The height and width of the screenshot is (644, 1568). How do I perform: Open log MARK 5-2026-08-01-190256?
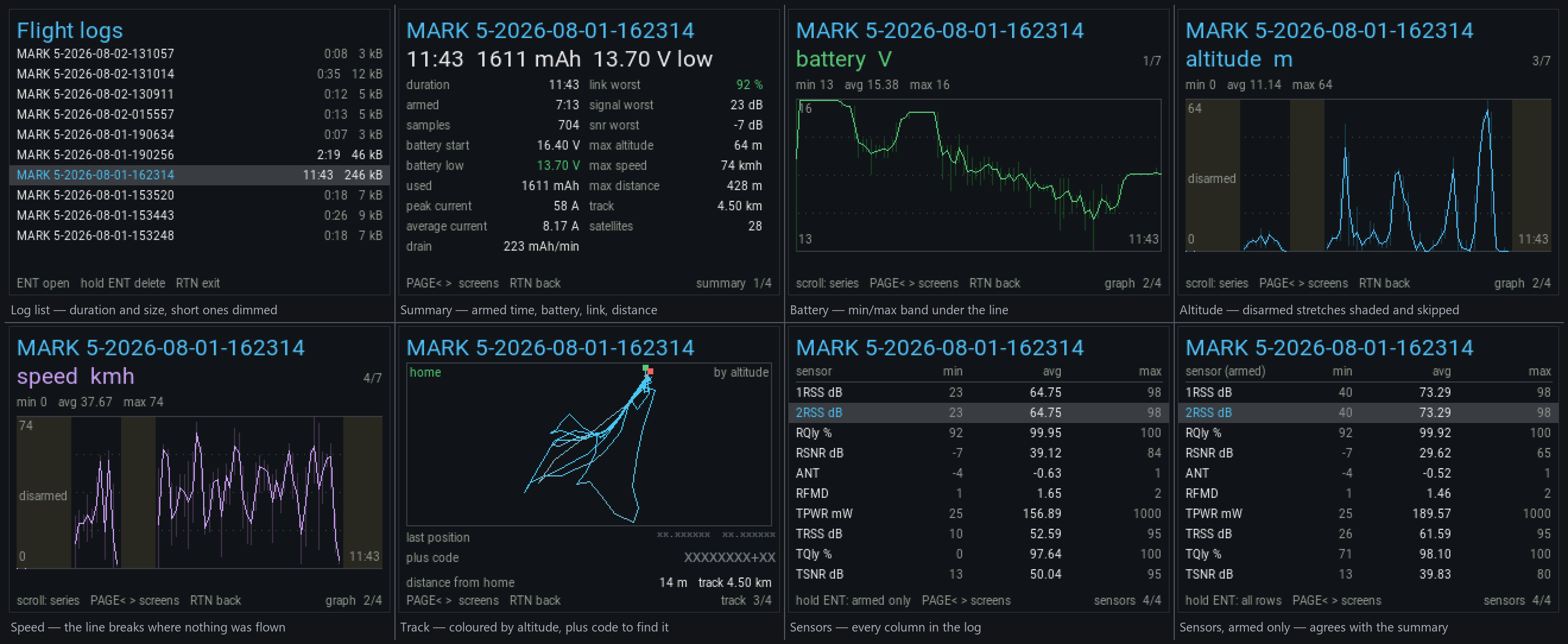[199, 154]
